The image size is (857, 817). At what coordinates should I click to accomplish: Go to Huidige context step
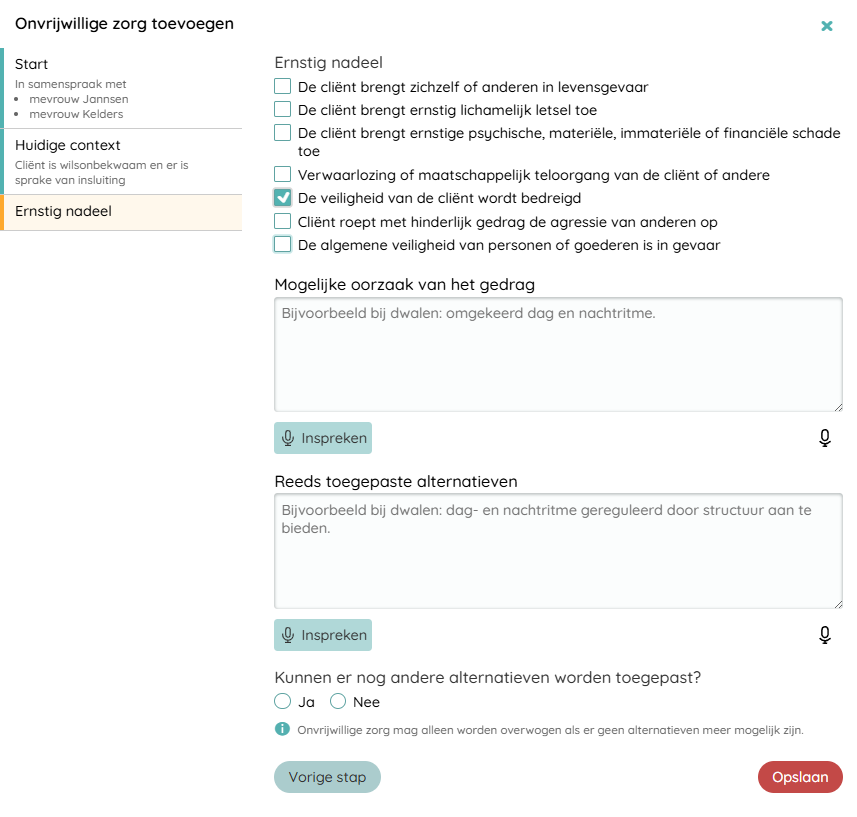coord(122,161)
